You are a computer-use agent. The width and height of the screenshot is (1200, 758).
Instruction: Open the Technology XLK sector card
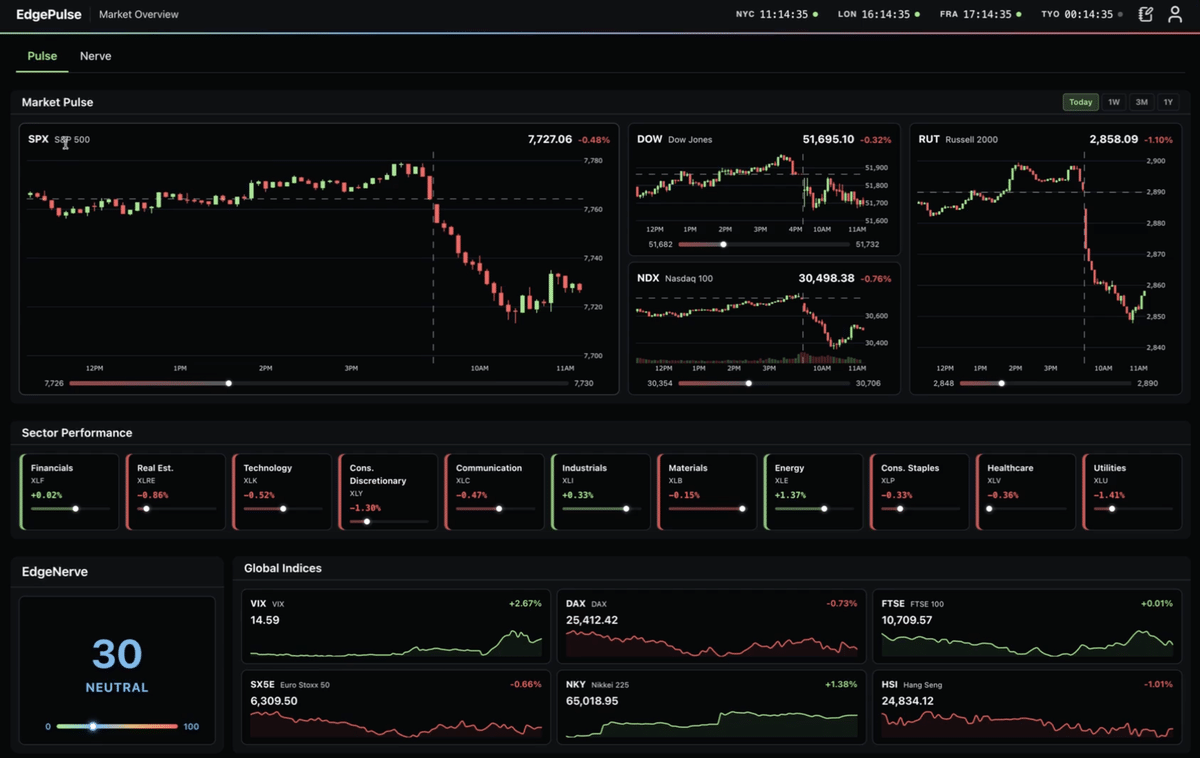tap(281, 492)
